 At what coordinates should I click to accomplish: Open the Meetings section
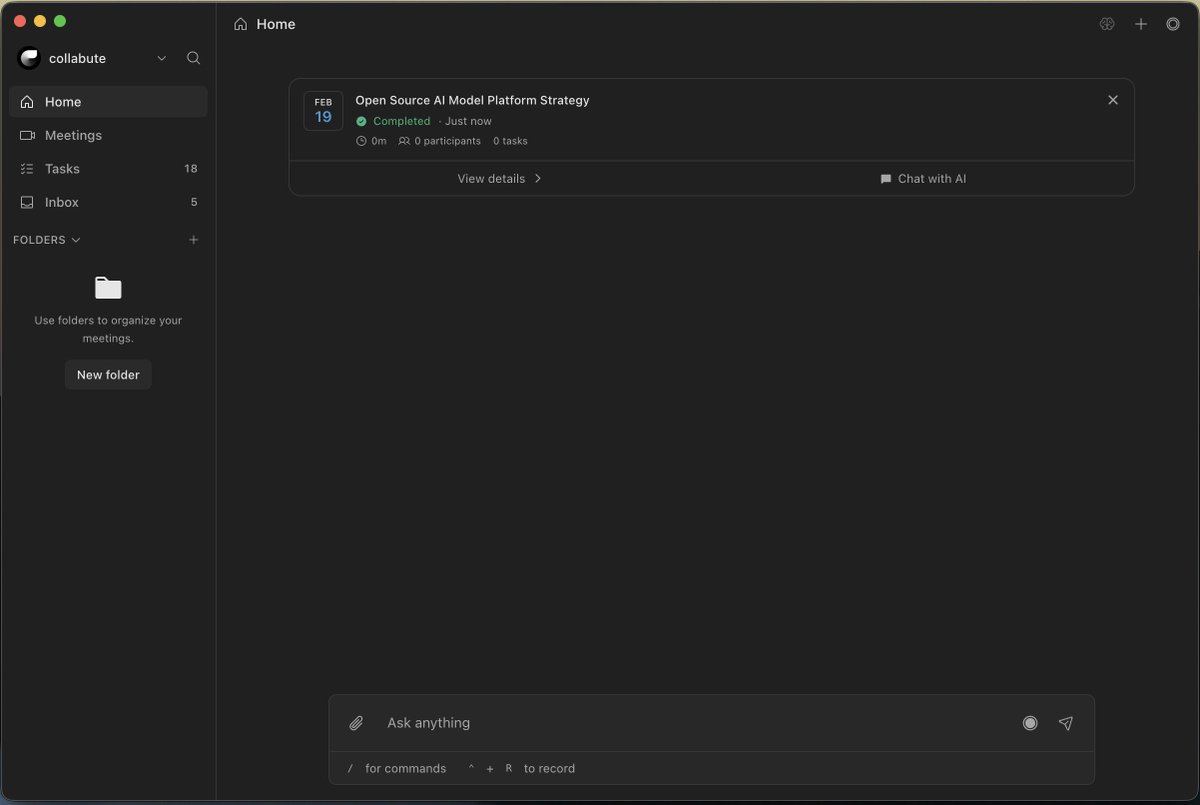[108, 135]
